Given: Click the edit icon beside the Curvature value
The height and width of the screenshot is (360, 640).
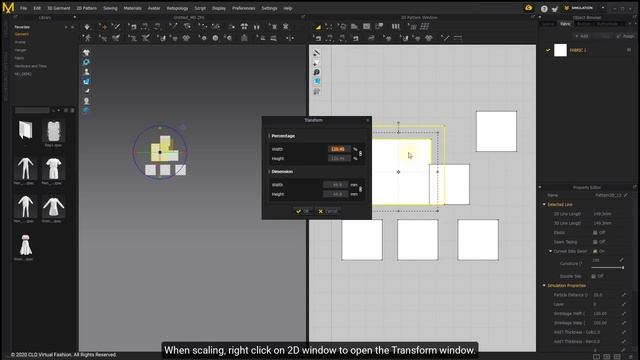Looking at the screenshot, I should (x=621, y=260).
